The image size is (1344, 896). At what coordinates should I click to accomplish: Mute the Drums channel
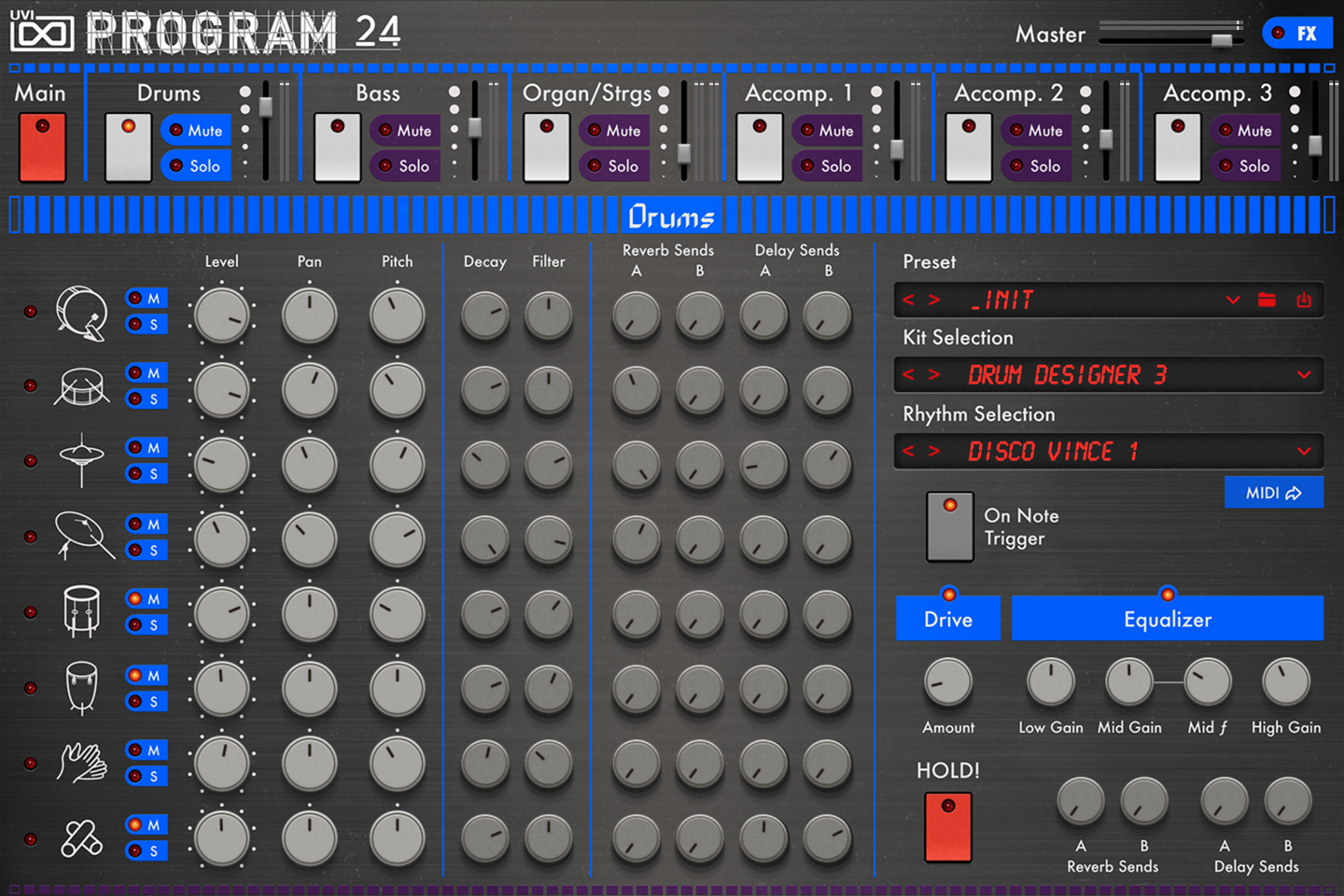pos(196,131)
